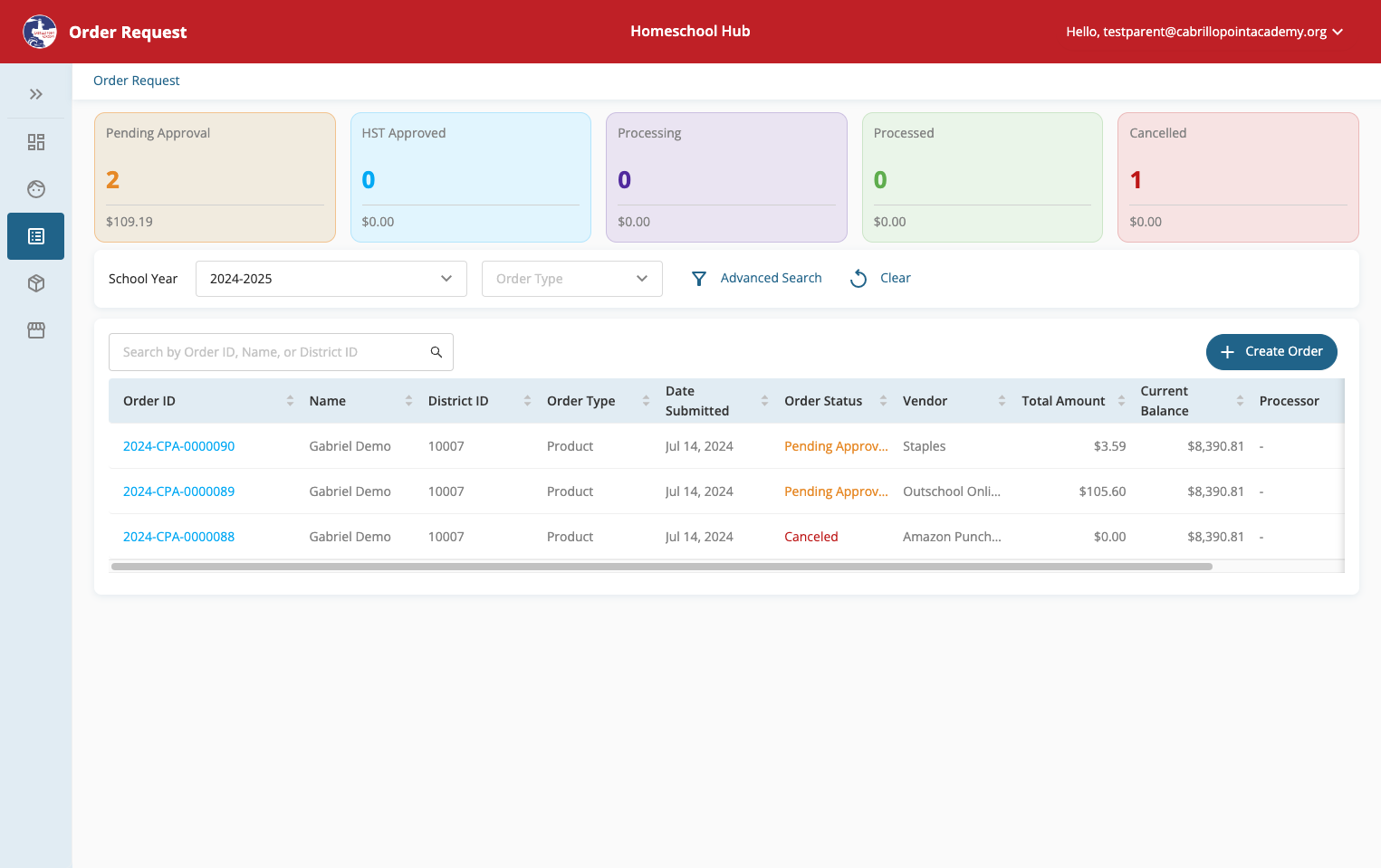The image size is (1381, 868).
Task: Open order 2024-CPA-0000089 link
Action: pos(178,491)
